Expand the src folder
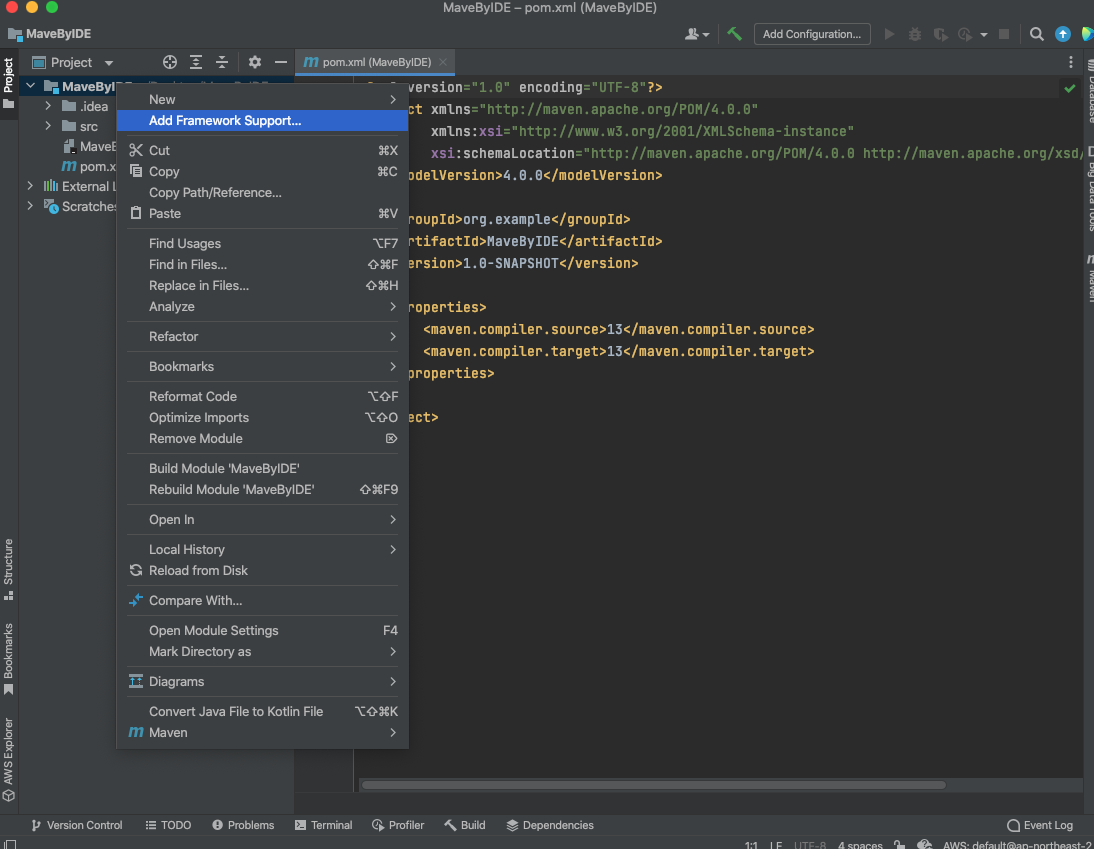The height and width of the screenshot is (849, 1094). point(48,126)
